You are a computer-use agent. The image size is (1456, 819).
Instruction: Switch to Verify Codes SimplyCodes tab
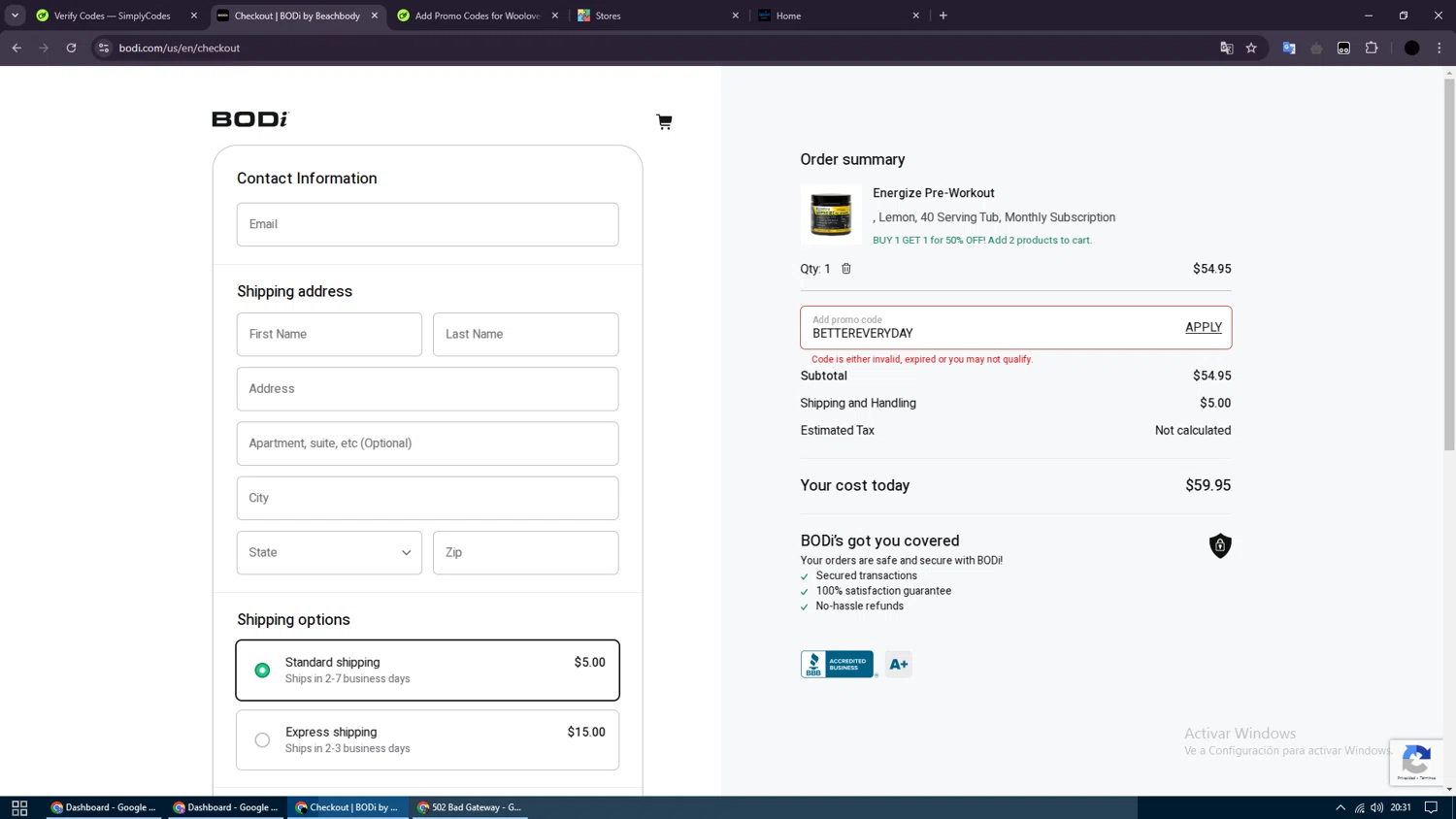click(112, 16)
